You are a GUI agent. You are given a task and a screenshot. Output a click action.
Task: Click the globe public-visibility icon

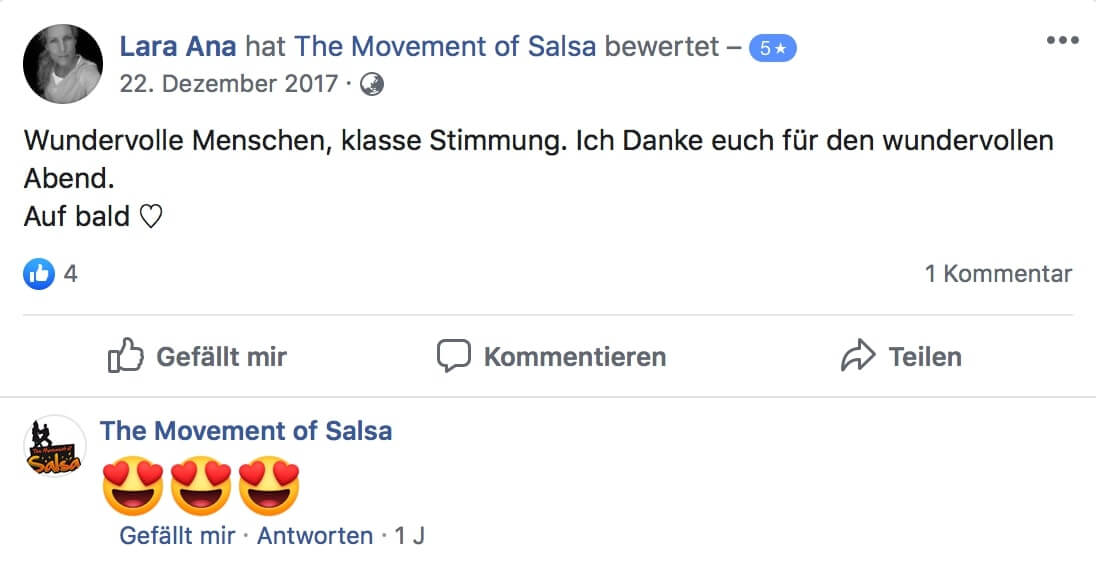372,85
